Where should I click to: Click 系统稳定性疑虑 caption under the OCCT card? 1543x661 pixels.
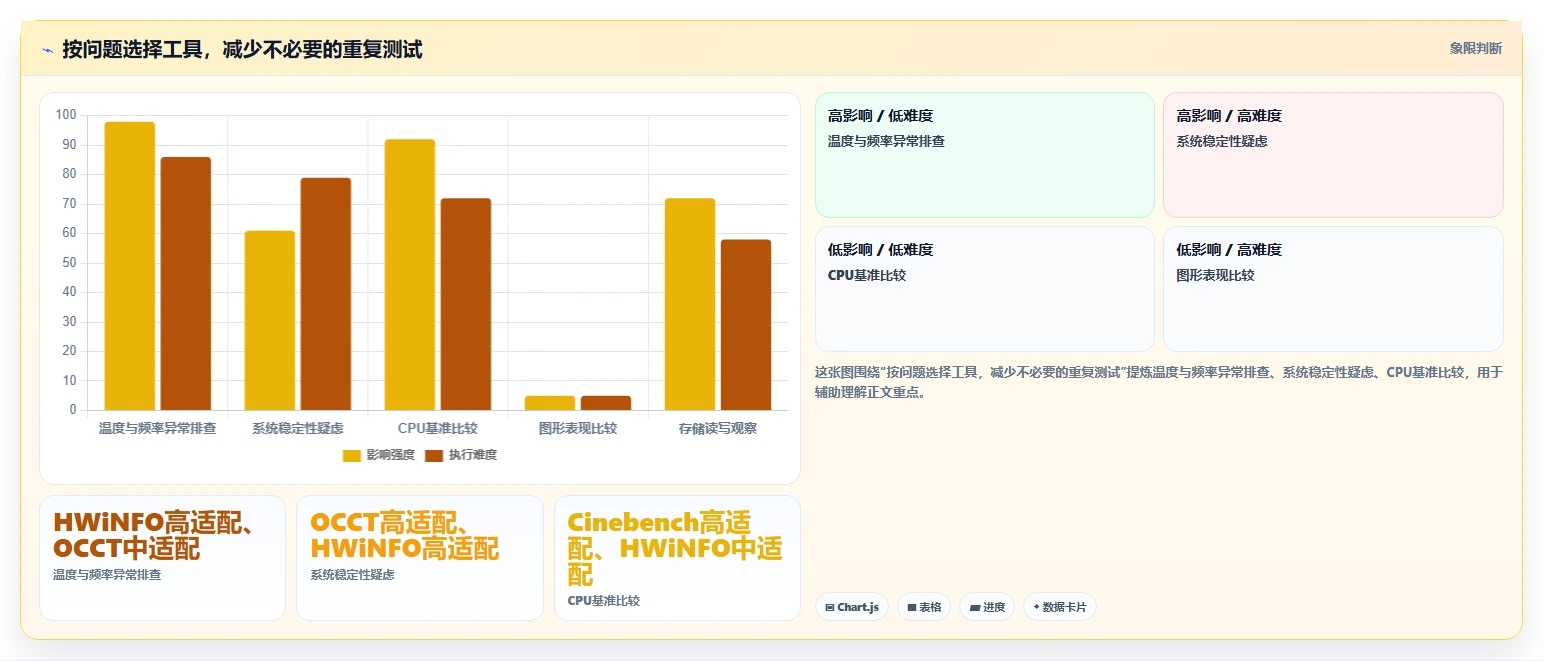tap(352, 575)
